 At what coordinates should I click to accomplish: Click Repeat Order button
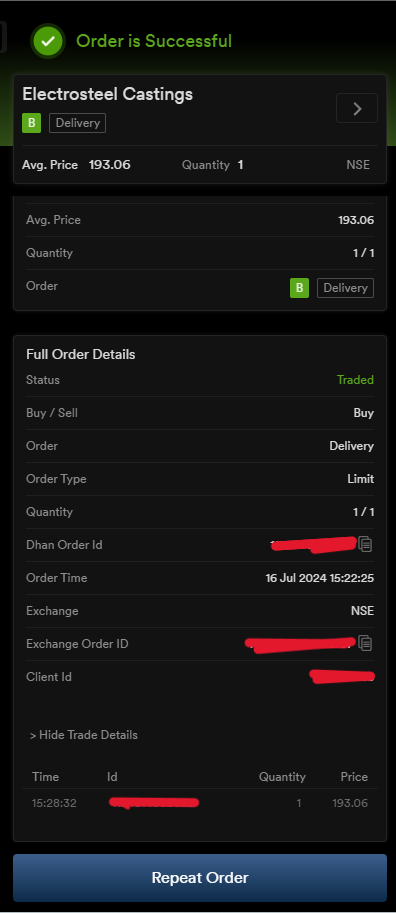(x=200, y=877)
